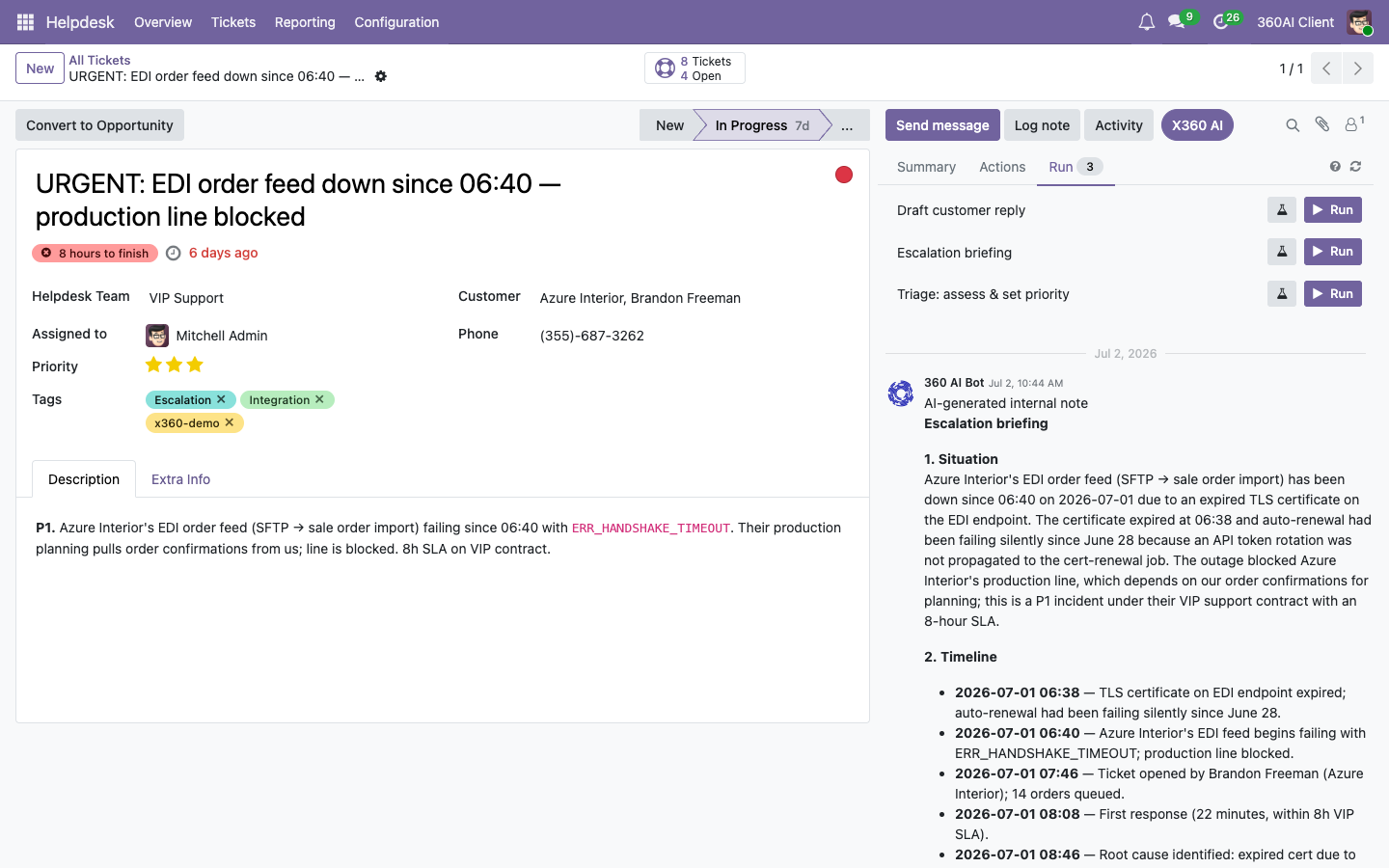Switch to the Description tab
1389x868 pixels.
(84, 479)
